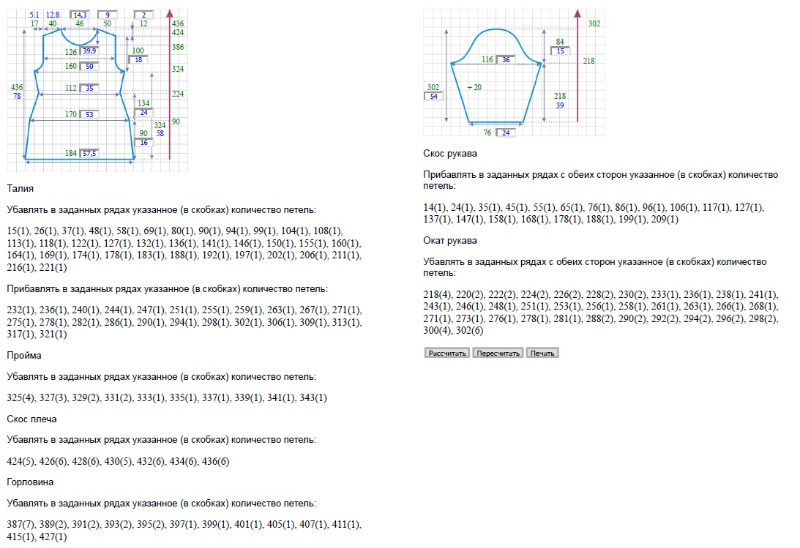The width and height of the screenshot is (800, 548).
Task: Click the blue bodice pattern diagram
Action: [x=80, y=94]
